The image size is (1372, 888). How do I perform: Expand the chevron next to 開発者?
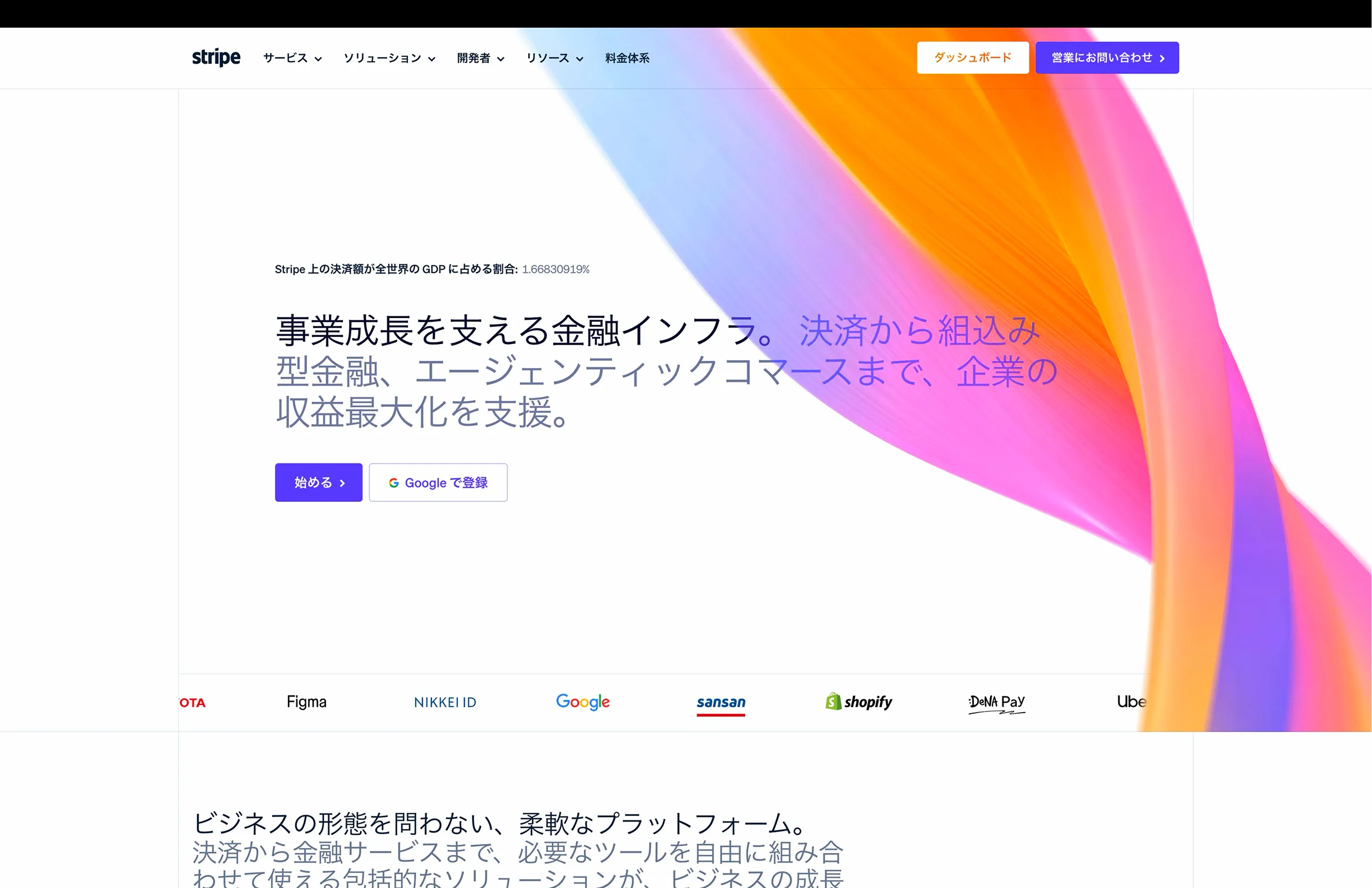point(501,59)
